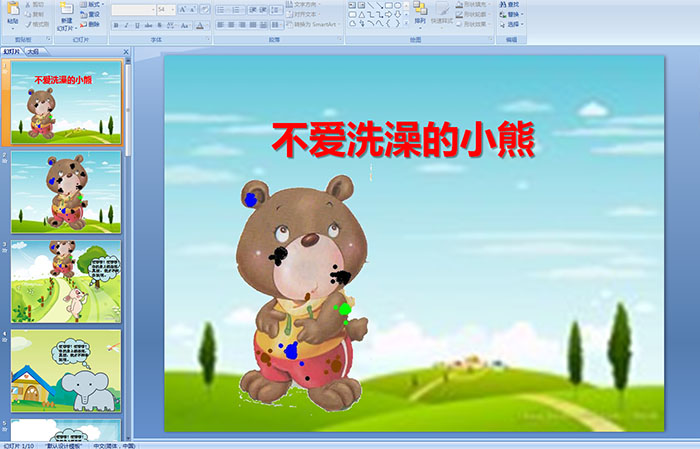Select the straight Line shape
Viewport: 700px width, 449px height.
tap(371, 5)
